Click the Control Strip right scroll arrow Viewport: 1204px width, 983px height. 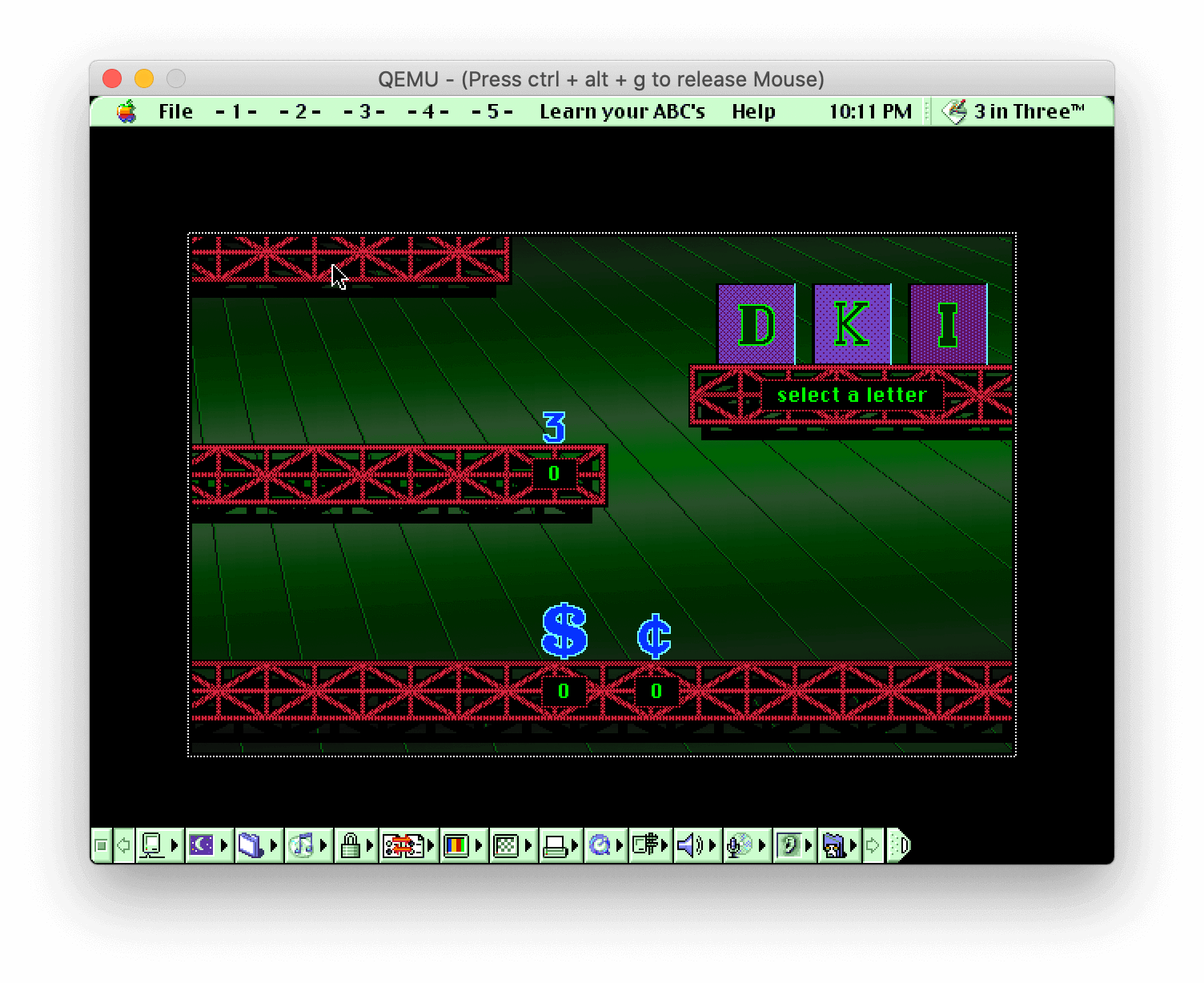873,845
